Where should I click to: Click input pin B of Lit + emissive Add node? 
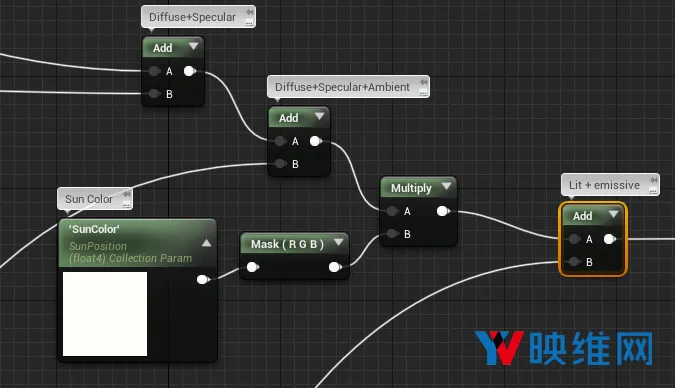(574, 261)
